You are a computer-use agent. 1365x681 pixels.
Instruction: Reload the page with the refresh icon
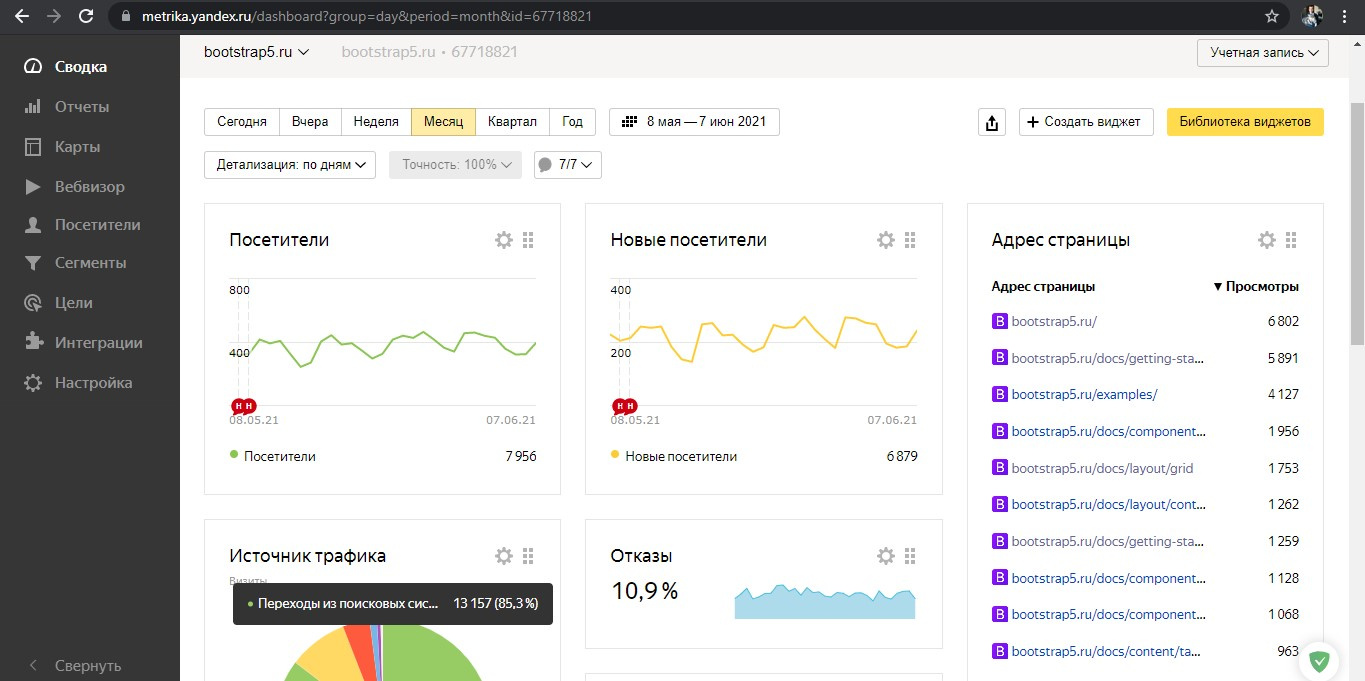[x=86, y=16]
